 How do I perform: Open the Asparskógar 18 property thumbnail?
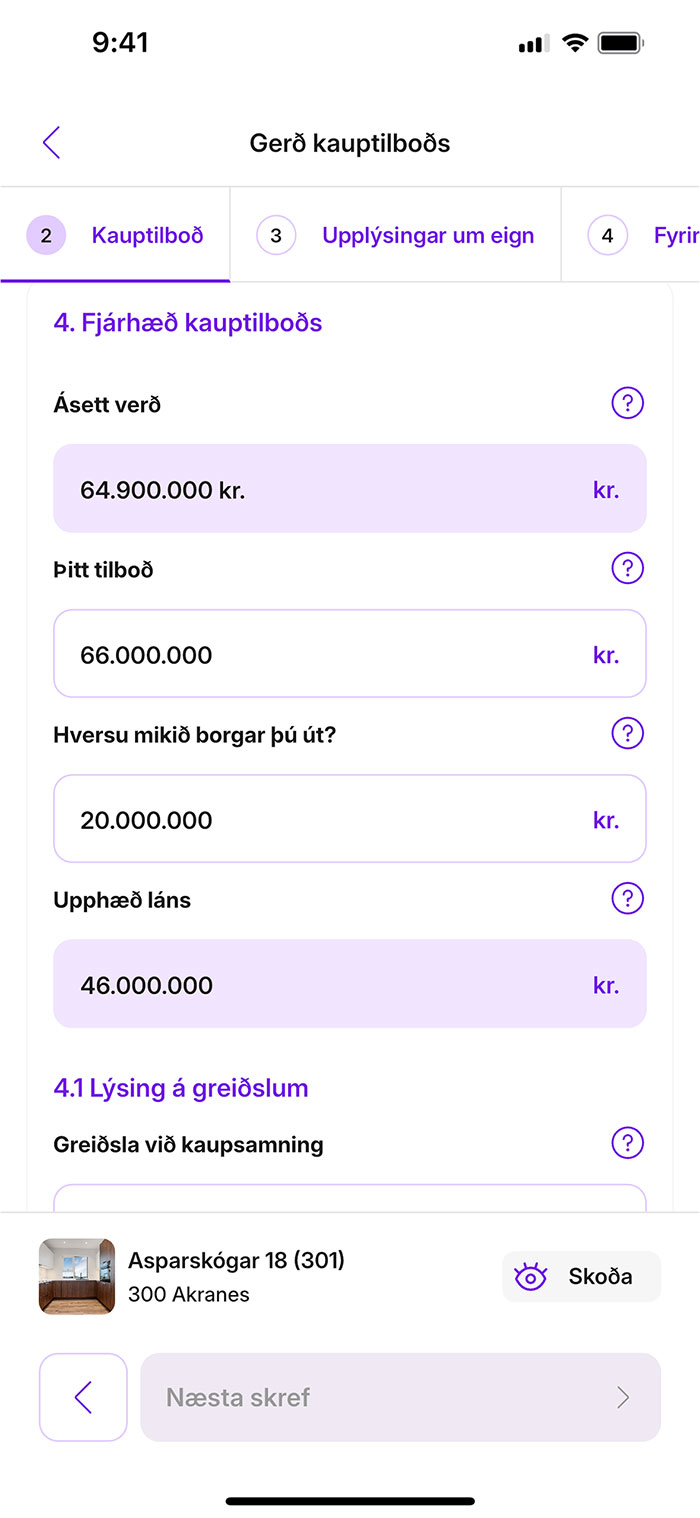click(76, 1276)
